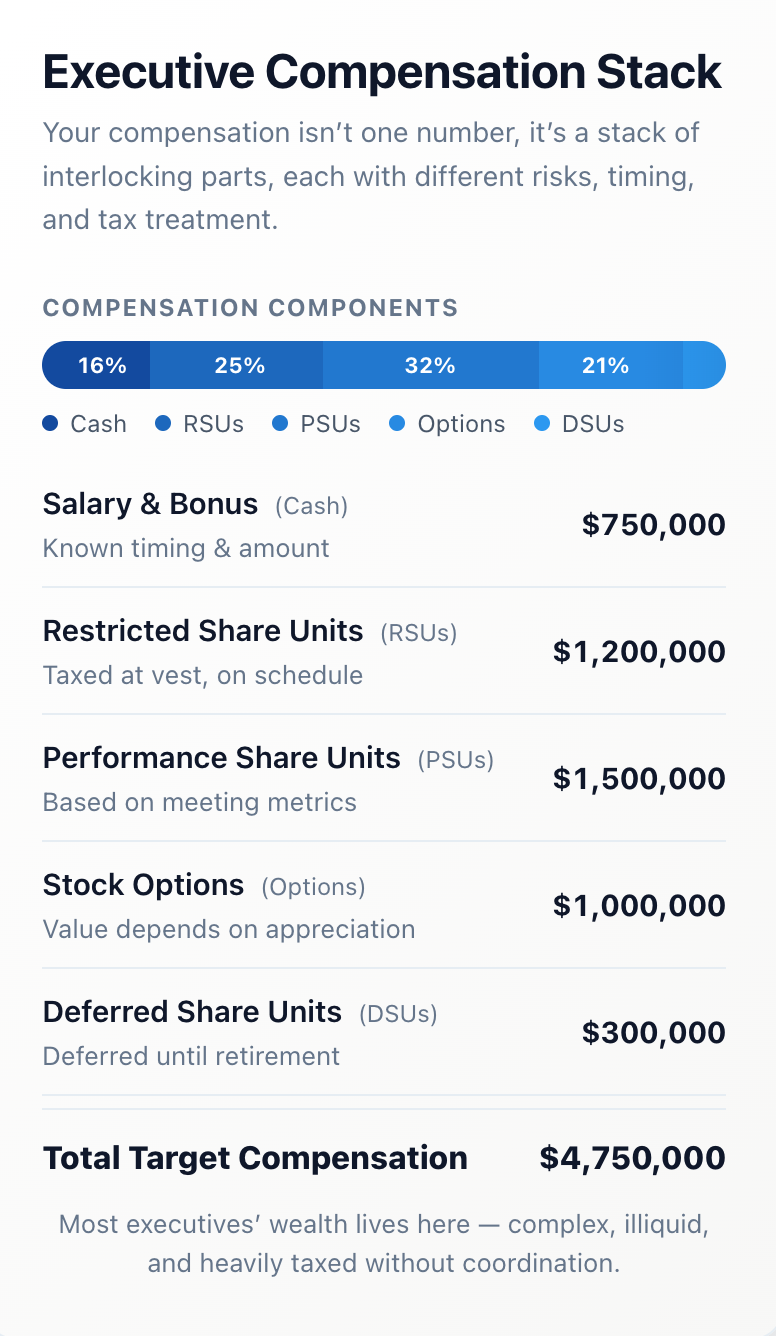Select the Performance Share Units title
The width and height of the screenshot is (776, 1336).
[x=222, y=758]
